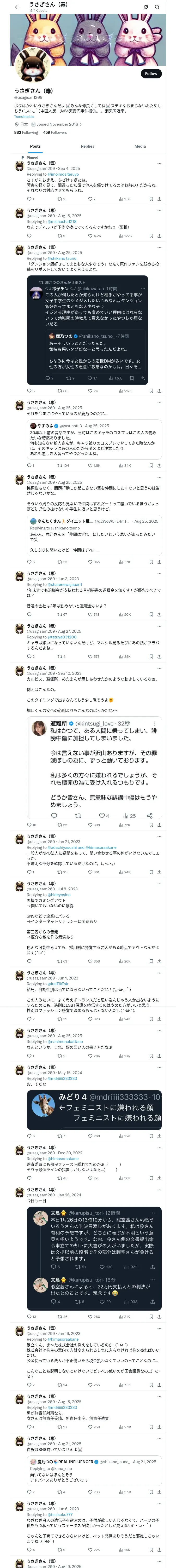Go back using the top arrow
The image size is (176, 1568).
17,7
